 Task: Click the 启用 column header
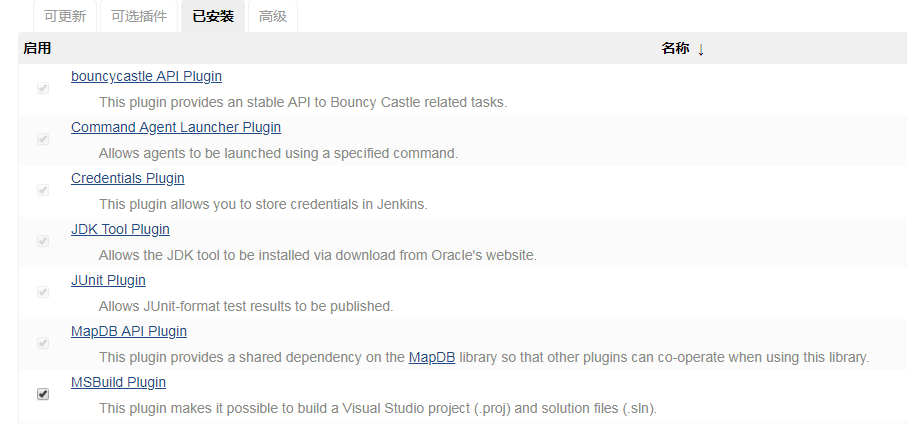pos(37,49)
